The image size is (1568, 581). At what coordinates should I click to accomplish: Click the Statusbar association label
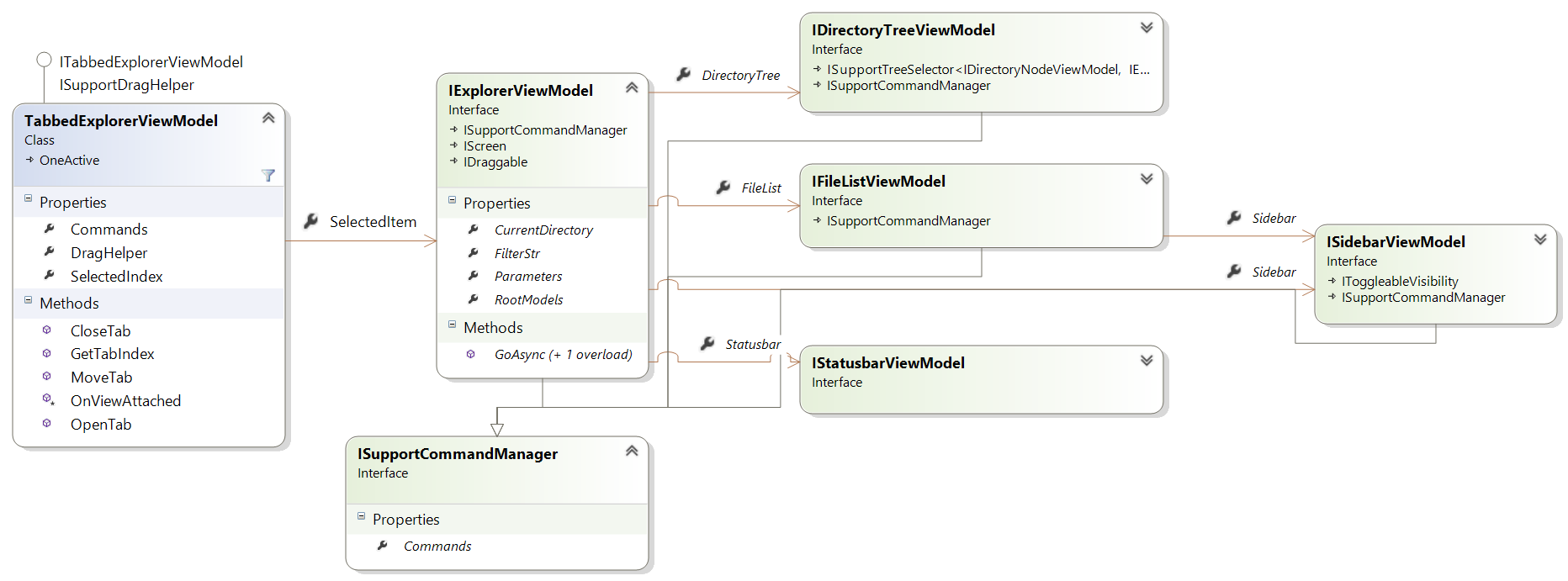[753, 344]
